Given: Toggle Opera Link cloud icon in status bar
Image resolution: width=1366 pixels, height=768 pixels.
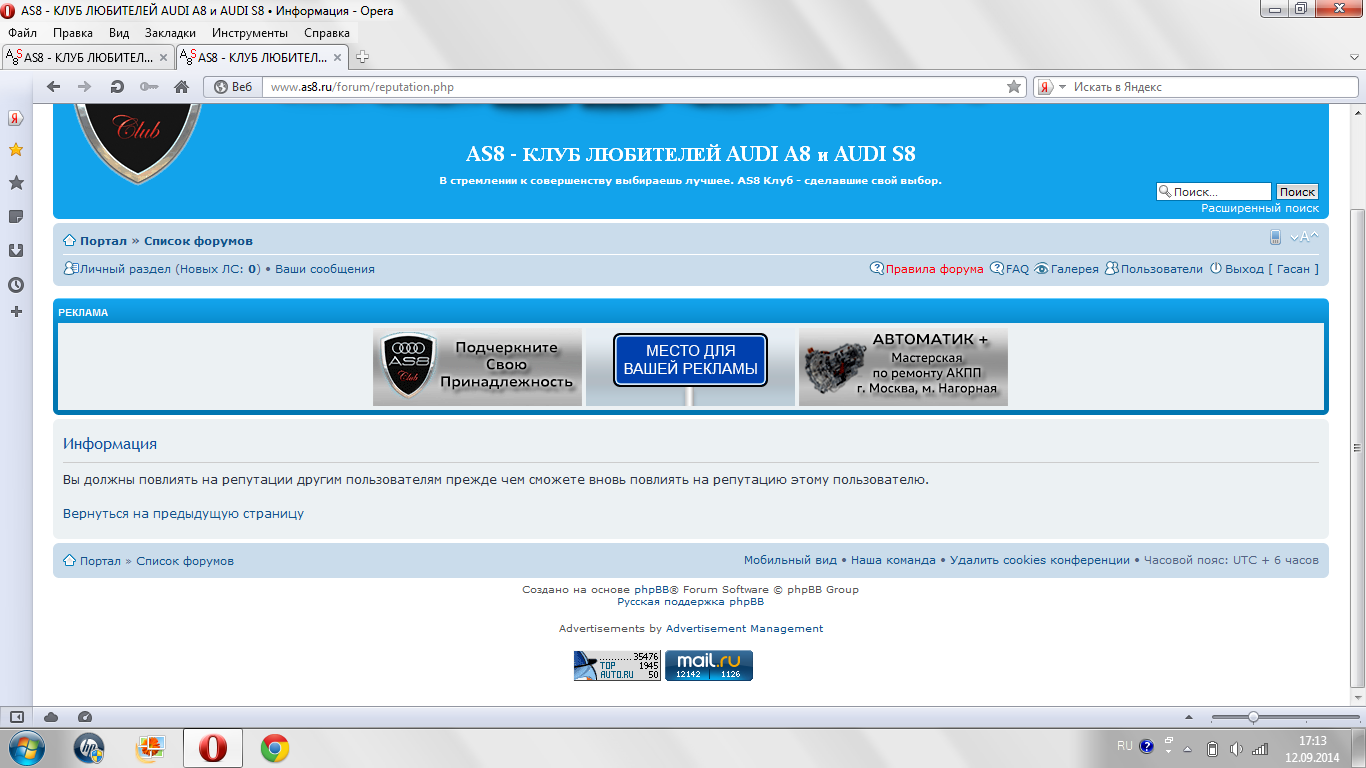Looking at the screenshot, I should pyautogui.click(x=51, y=717).
